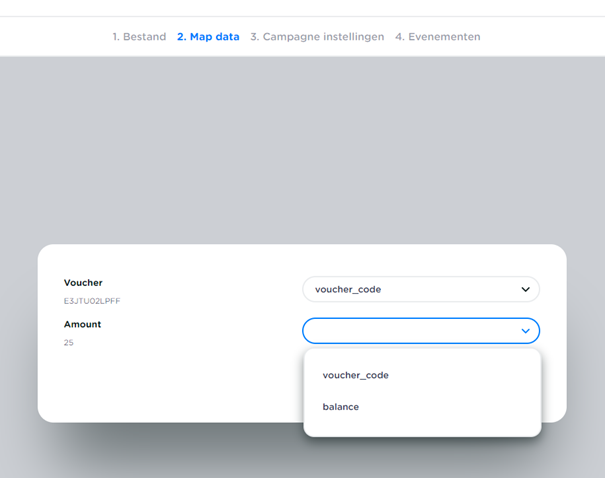Click the step number 1 before Bestand
This screenshot has height=478, width=605.
(x=115, y=37)
